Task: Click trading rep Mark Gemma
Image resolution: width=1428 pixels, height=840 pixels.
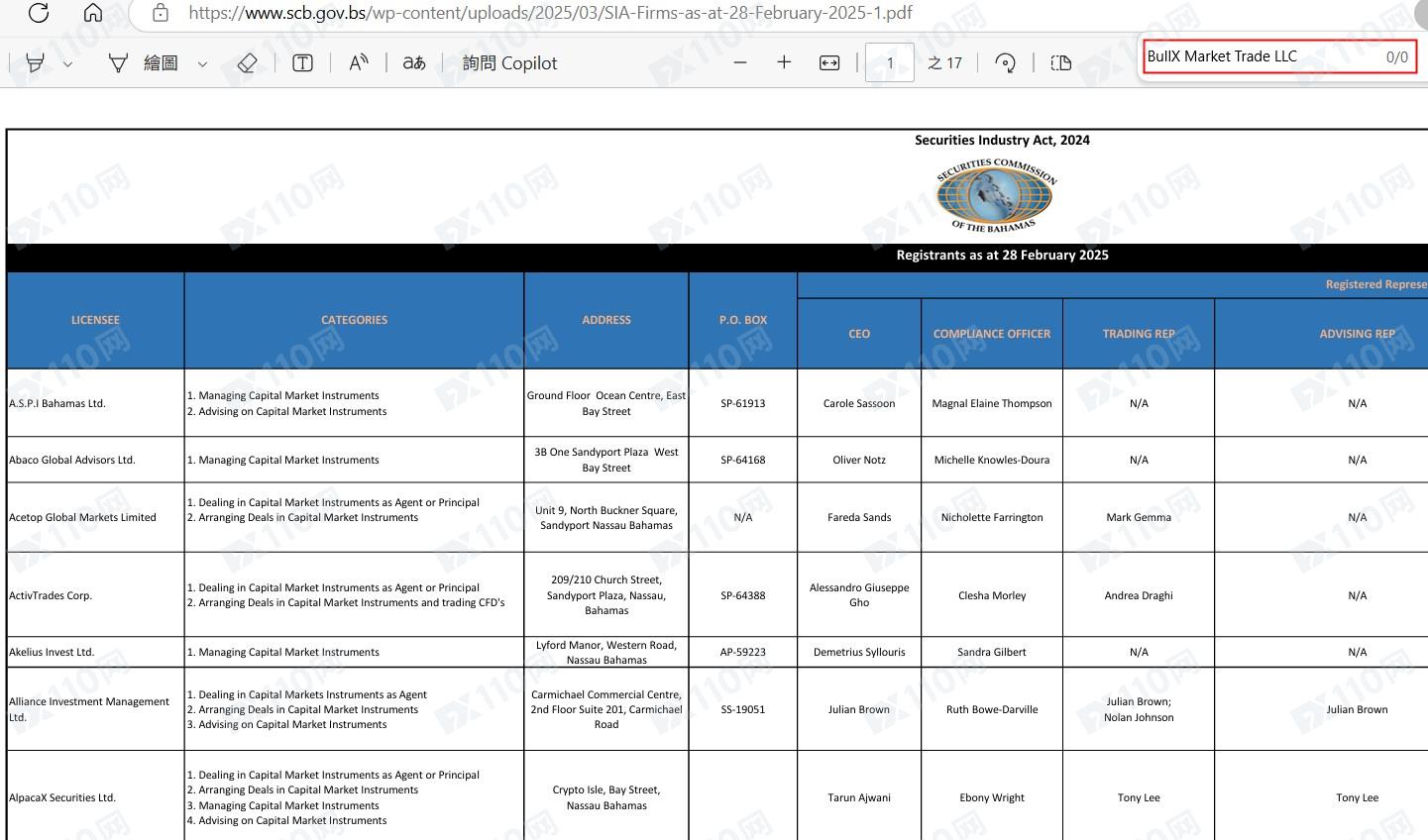Action: coord(1139,517)
